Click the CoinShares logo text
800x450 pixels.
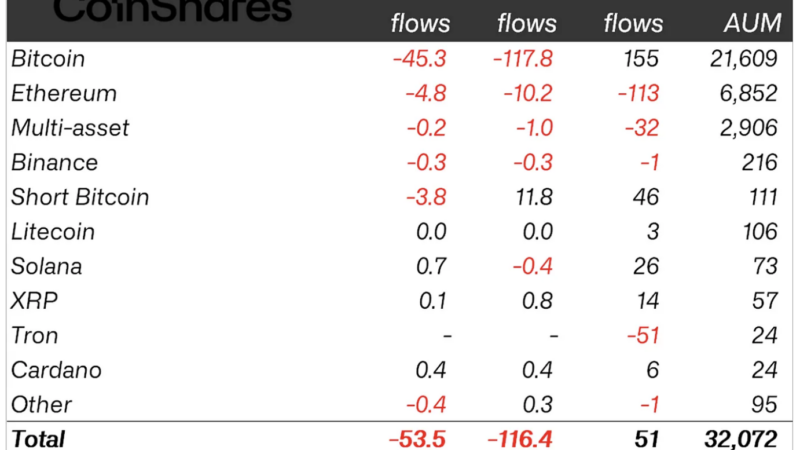pyautogui.click(x=172, y=10)
